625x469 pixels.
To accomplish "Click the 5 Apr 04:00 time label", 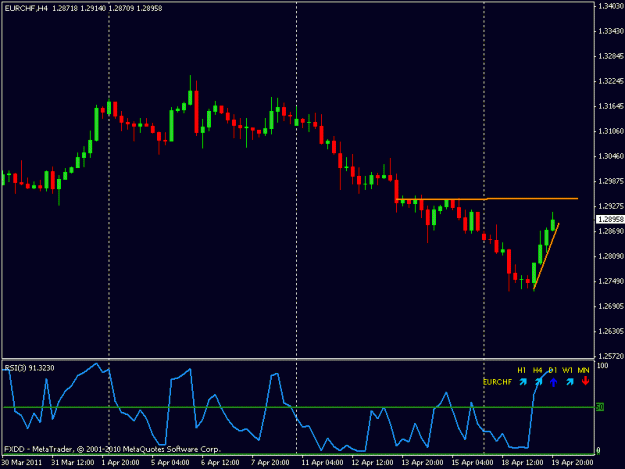I will click(x=170, y=462).
